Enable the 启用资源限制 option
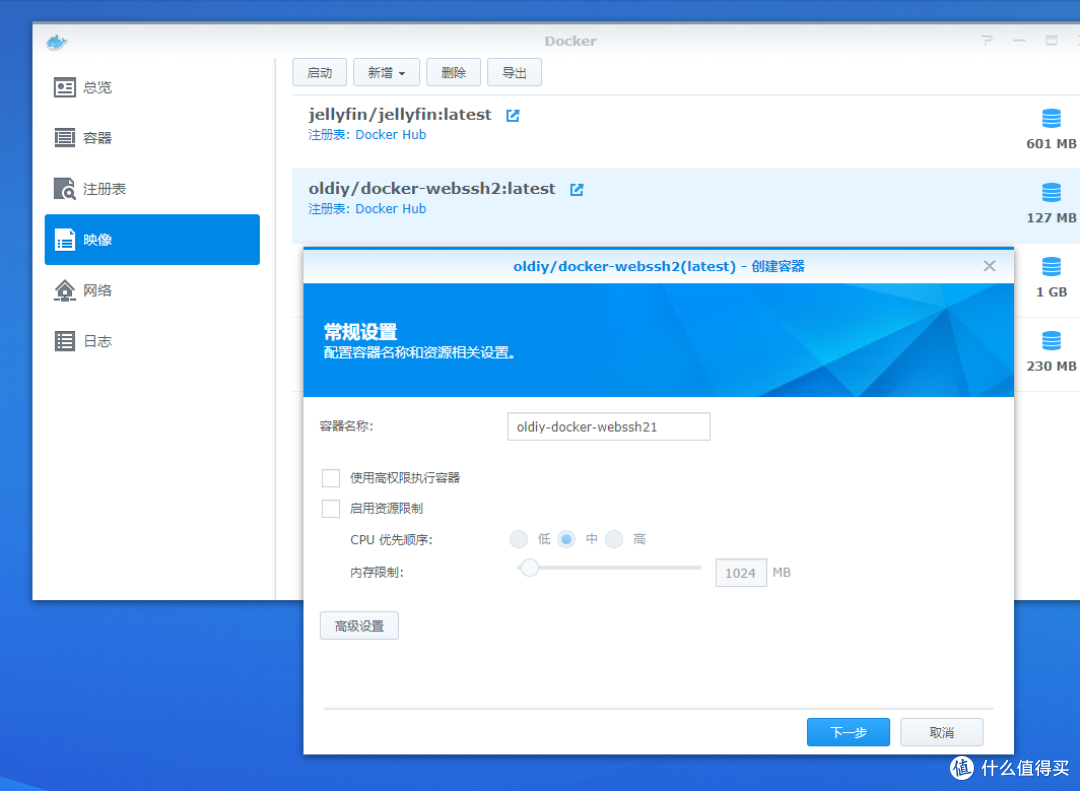 [x=330, y=508]
